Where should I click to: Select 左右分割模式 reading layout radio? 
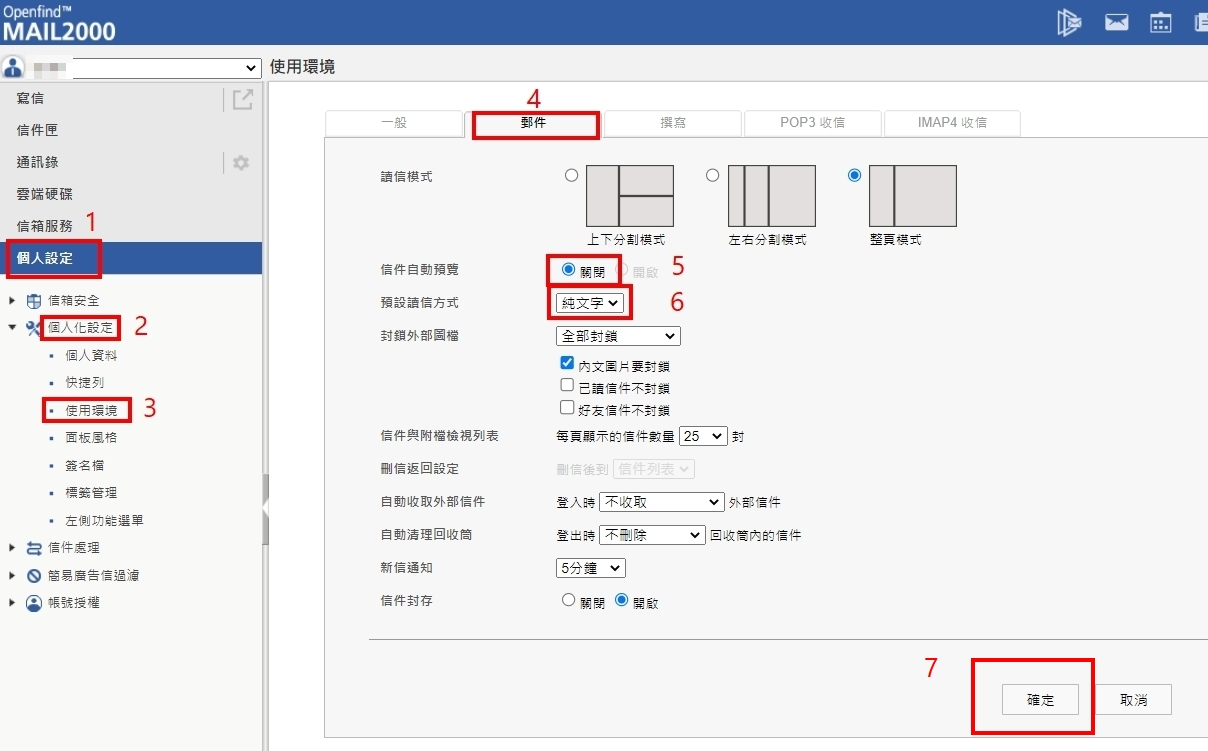pos(712,175)
